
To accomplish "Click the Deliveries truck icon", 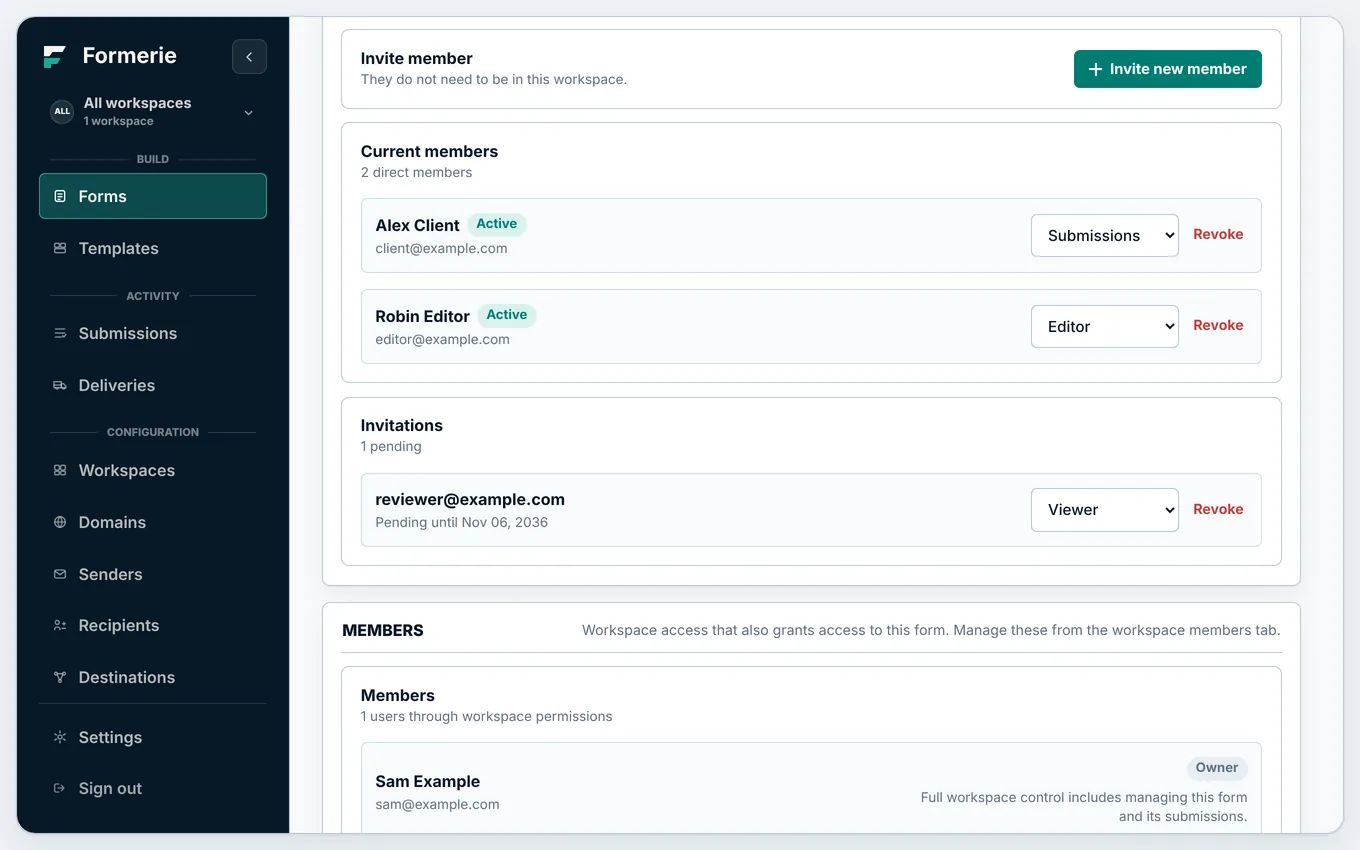I will point(60,385).
